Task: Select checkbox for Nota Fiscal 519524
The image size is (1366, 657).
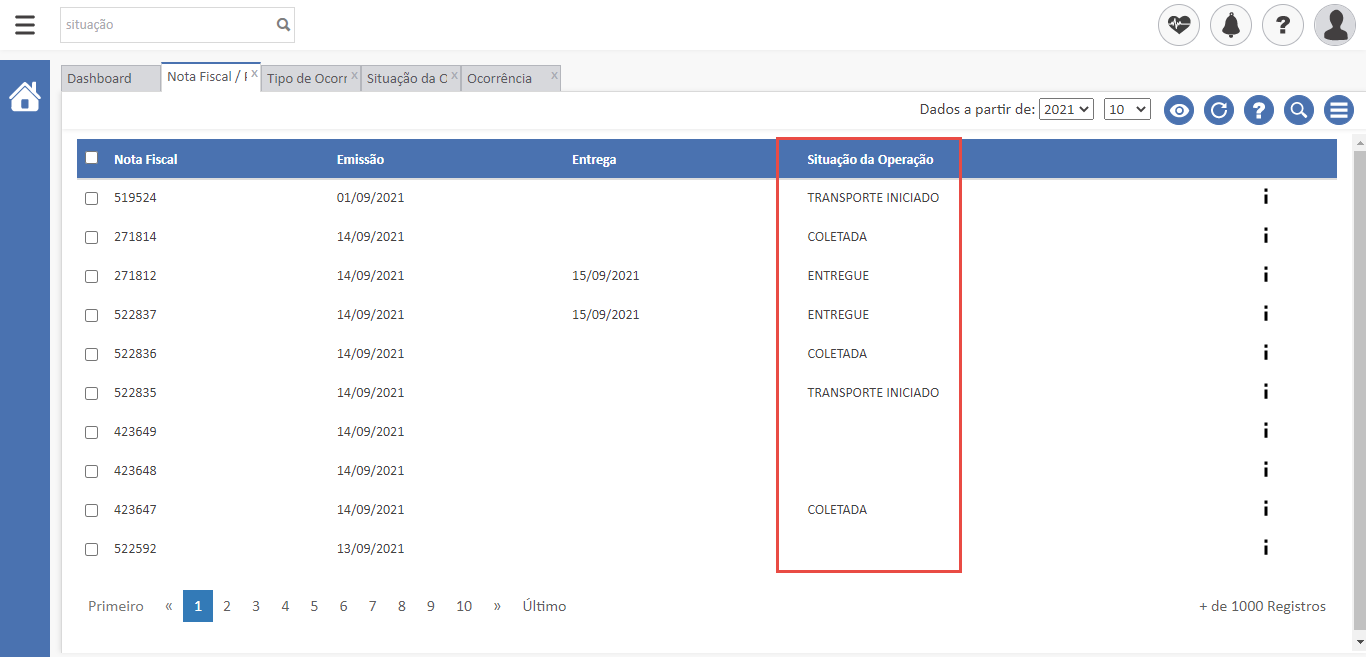Action: tap(92, 198)
